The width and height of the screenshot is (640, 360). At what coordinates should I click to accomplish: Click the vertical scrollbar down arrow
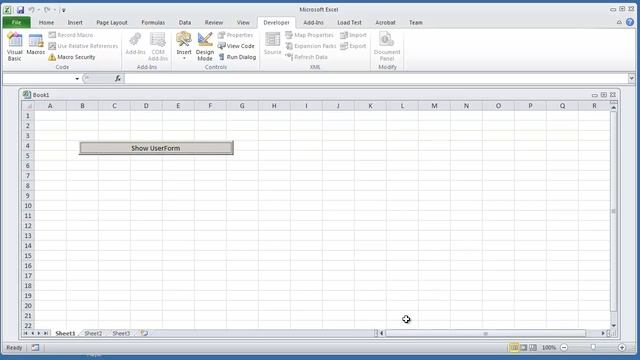[613, 325]
